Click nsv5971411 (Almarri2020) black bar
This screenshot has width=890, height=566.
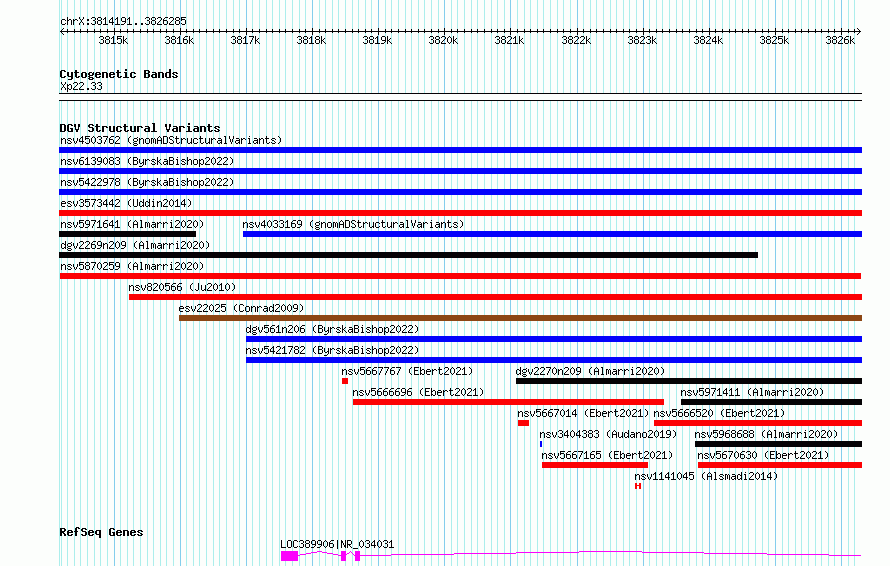tap(771, 402)
